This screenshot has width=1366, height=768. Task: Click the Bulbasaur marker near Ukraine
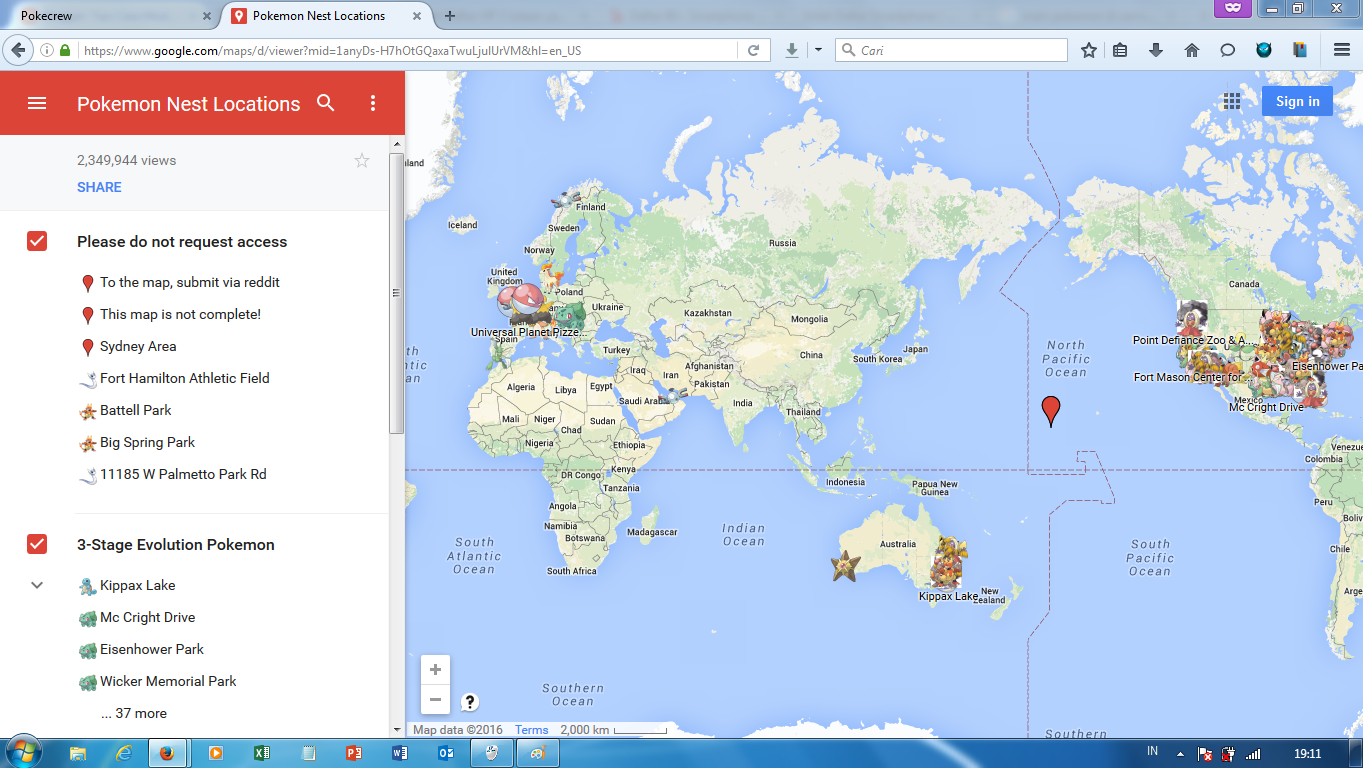[x=571, y=317]
